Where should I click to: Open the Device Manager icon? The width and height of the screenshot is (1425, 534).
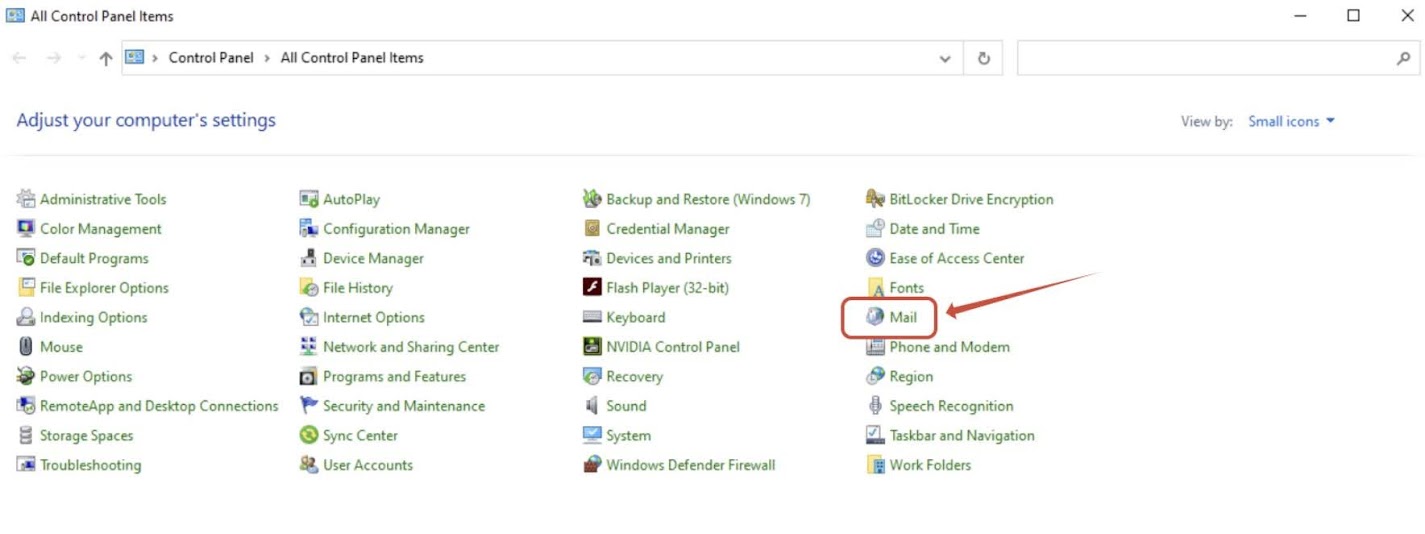309,258
